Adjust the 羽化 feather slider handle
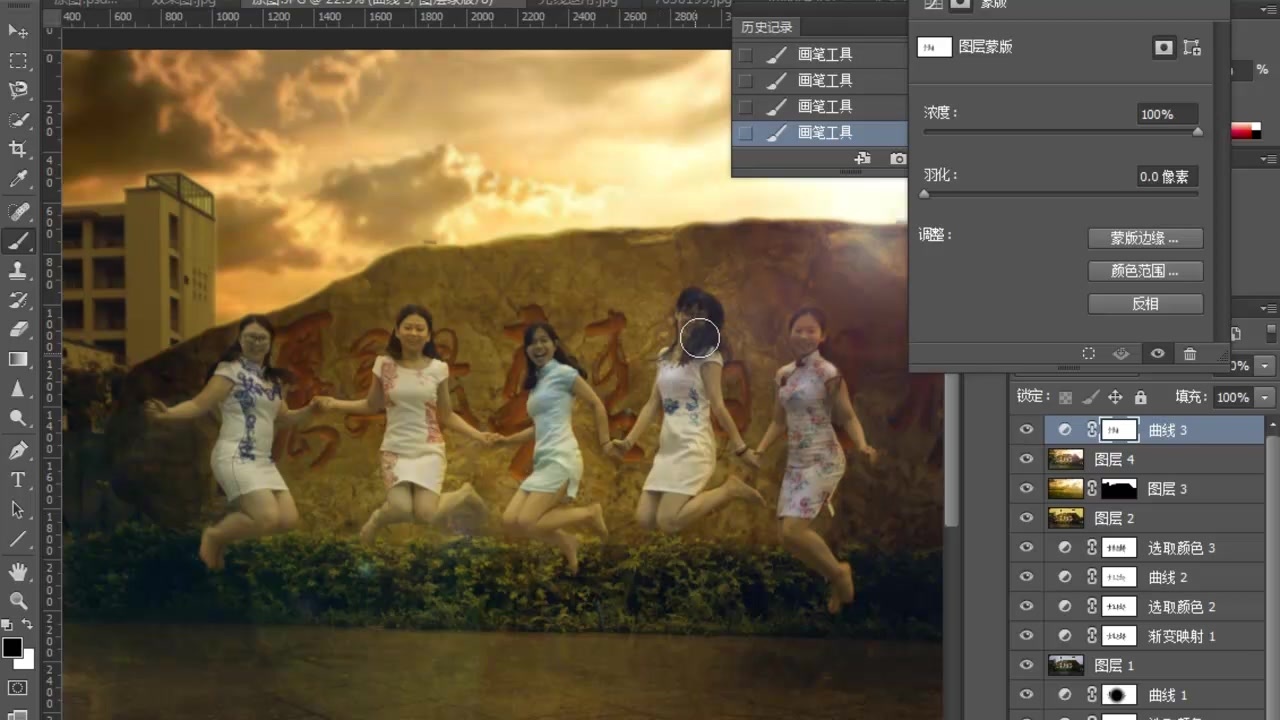 pos(924,194)
